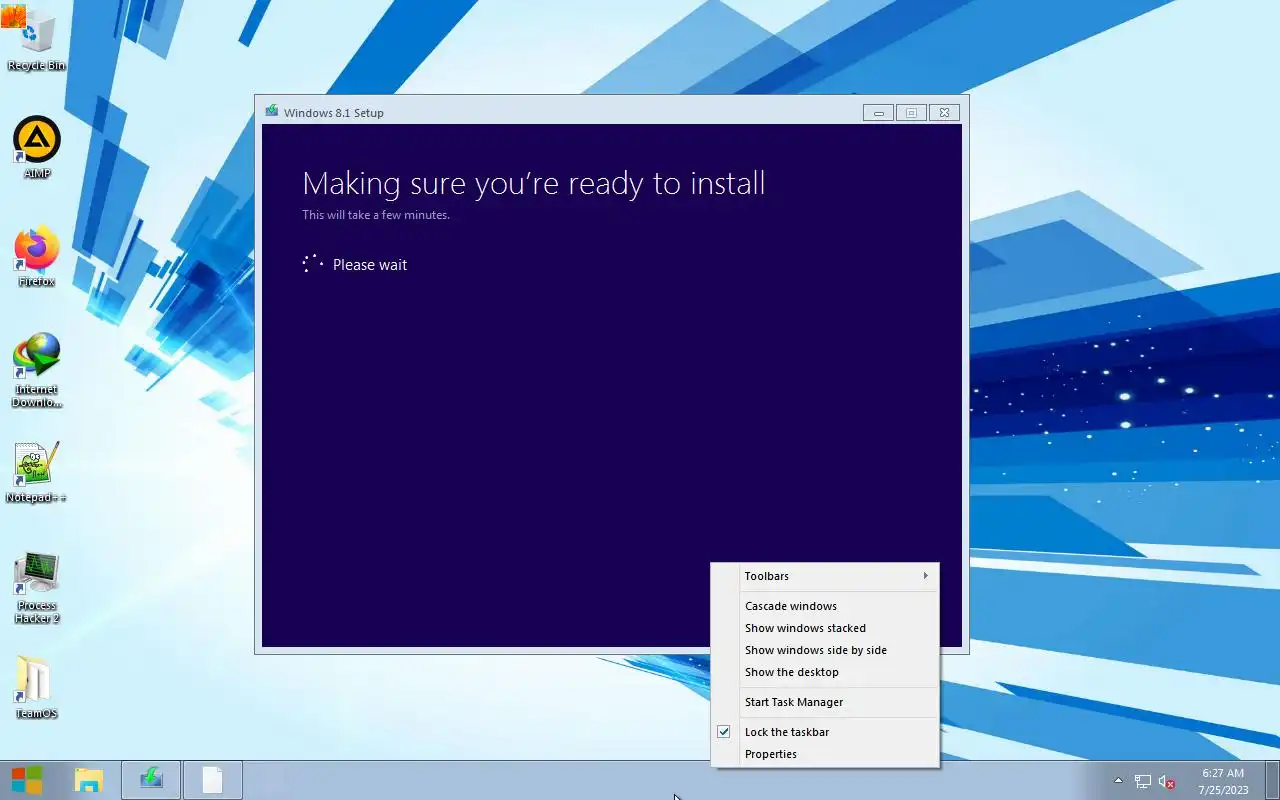Open the taskbar clock and date
The width and height of the screenshot is (1280, 800).
pos(1223,781)
